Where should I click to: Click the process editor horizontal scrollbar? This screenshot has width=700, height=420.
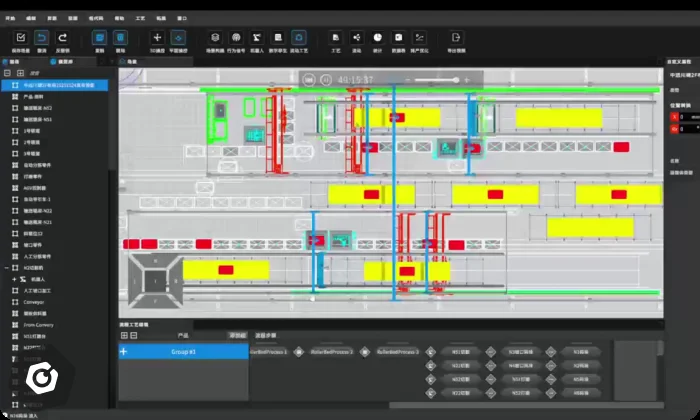pos(526,406)
